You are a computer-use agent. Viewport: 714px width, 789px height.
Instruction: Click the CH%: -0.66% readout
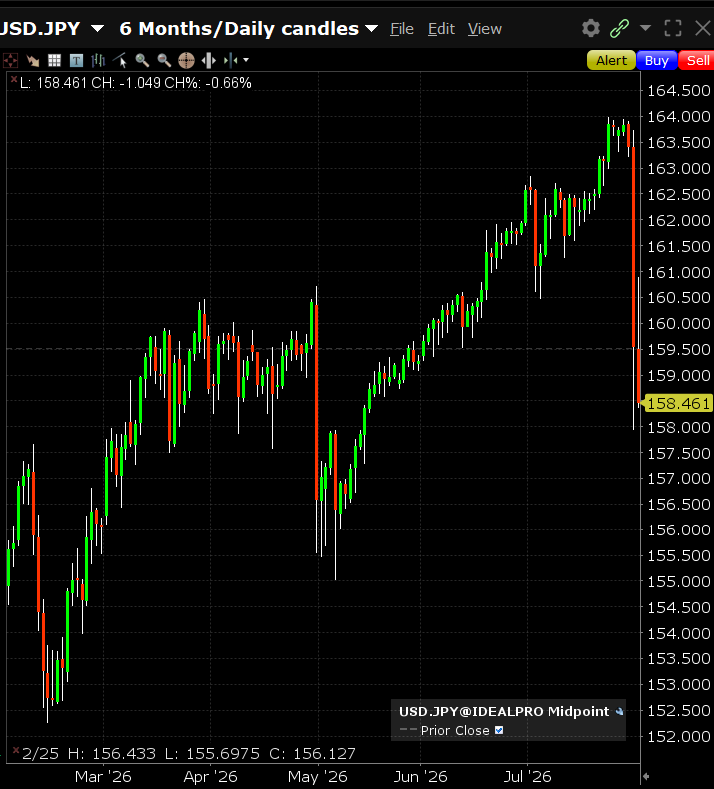pyautogui.click(x=208, y=83)
